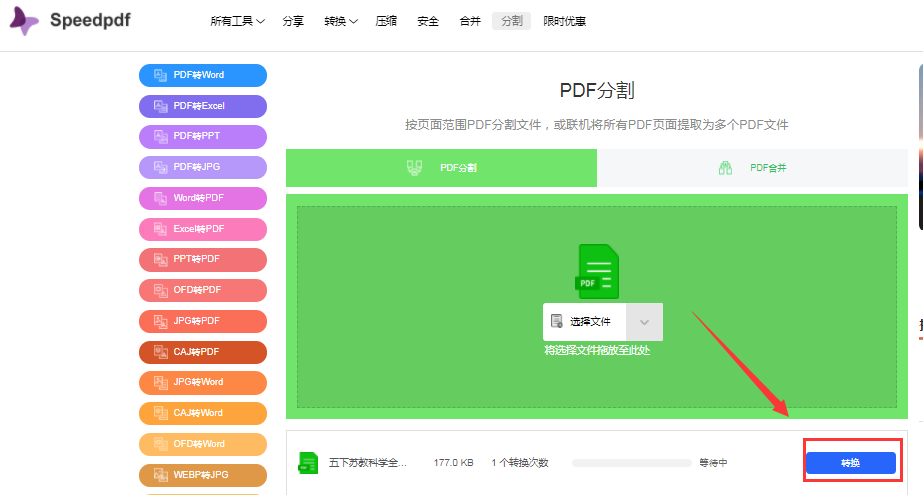Click the WEBP转JPG button label
The image size is (923, 495).
click(x=201, y=475)
